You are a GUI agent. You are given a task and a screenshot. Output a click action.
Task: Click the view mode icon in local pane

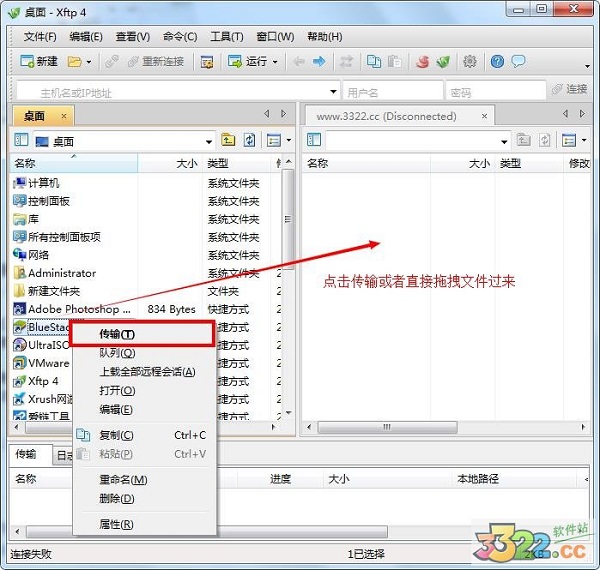tap(274, 140)
